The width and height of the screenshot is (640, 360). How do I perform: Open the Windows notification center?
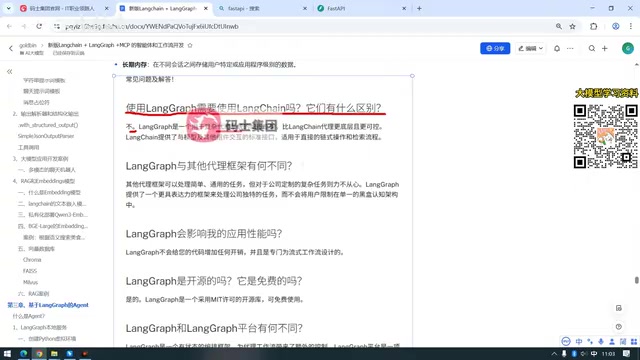point(627,353)
